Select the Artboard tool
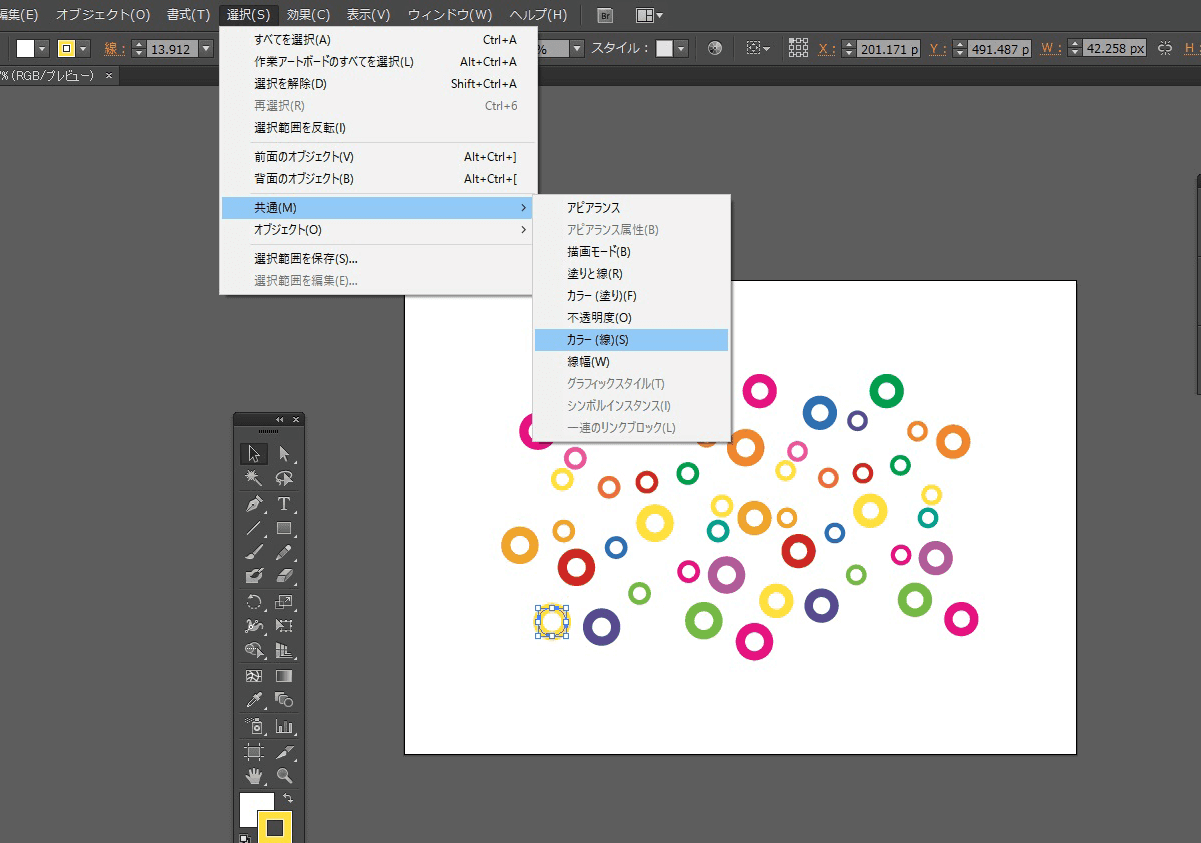The image size is (1201, 843). point(254,751)
